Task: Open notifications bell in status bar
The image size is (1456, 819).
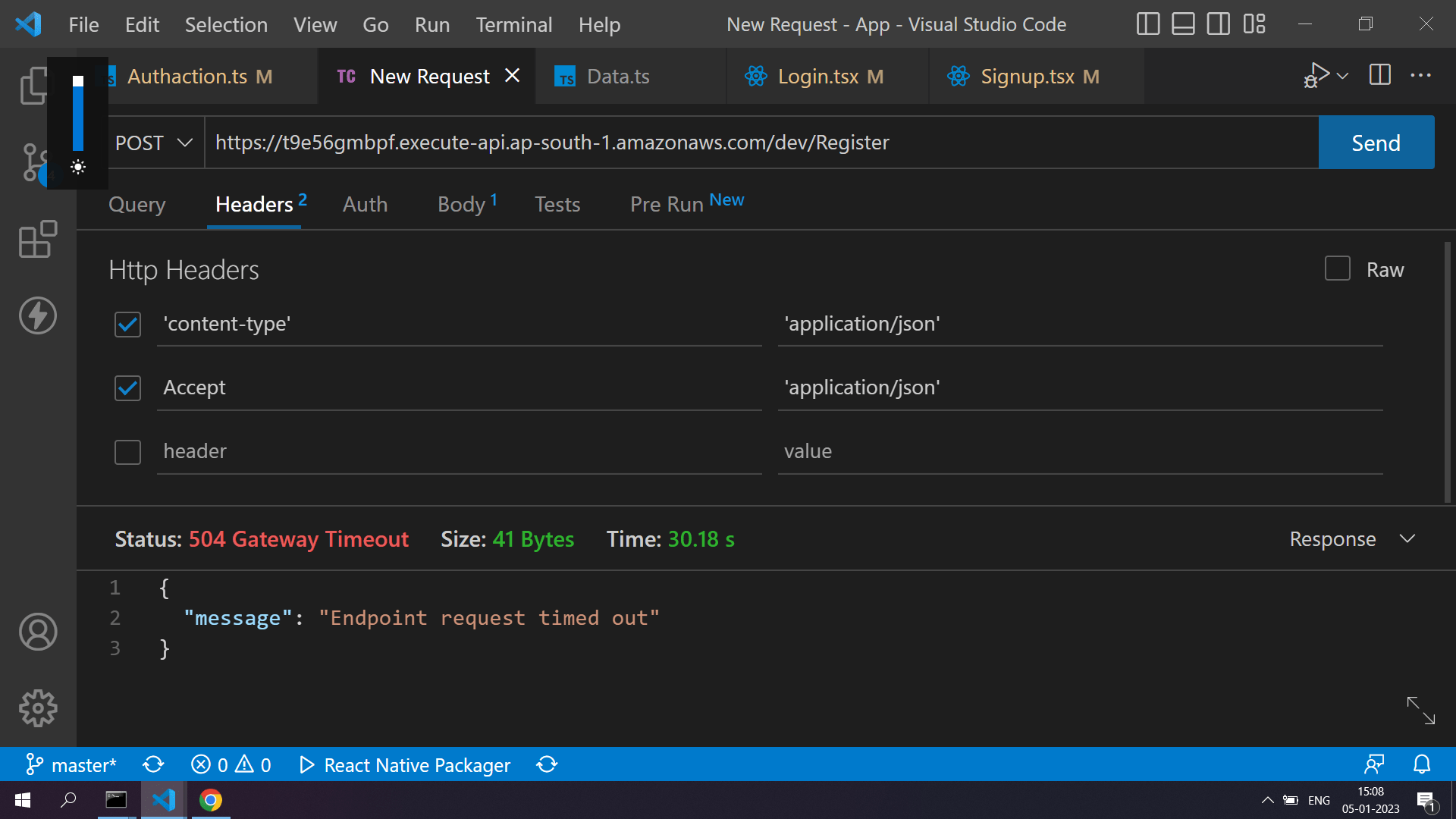Action: 1422,764
